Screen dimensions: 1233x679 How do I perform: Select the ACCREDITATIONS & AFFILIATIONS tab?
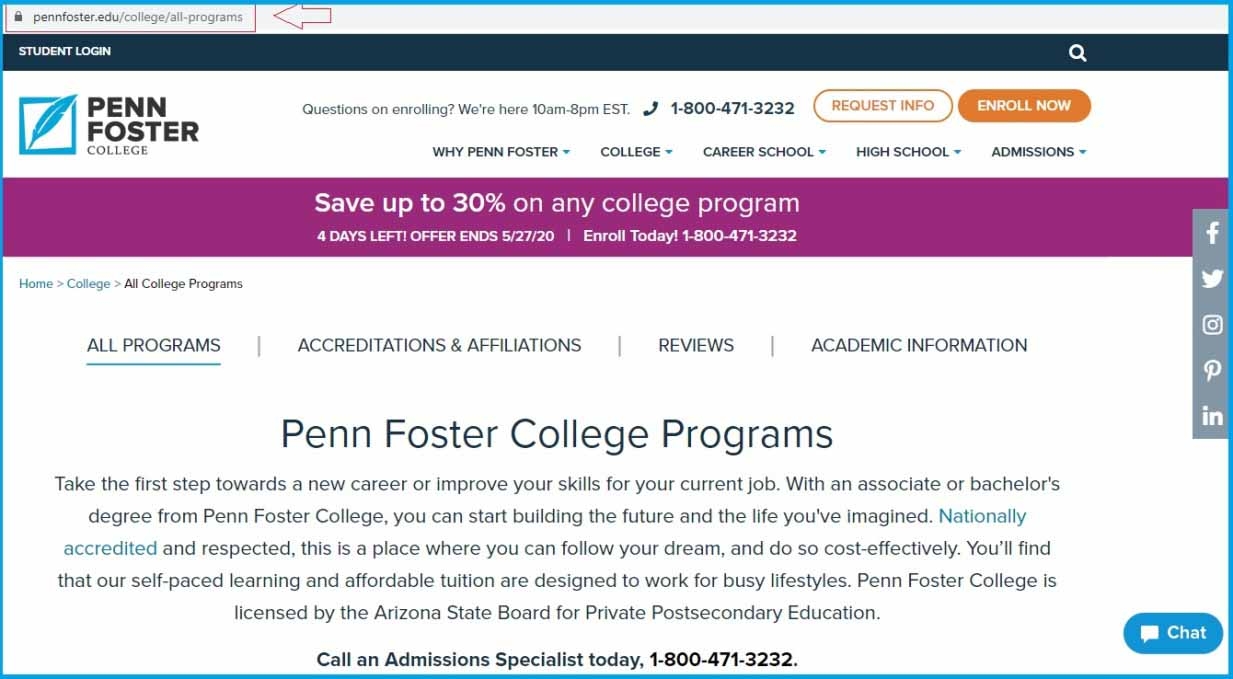point(438,345)
